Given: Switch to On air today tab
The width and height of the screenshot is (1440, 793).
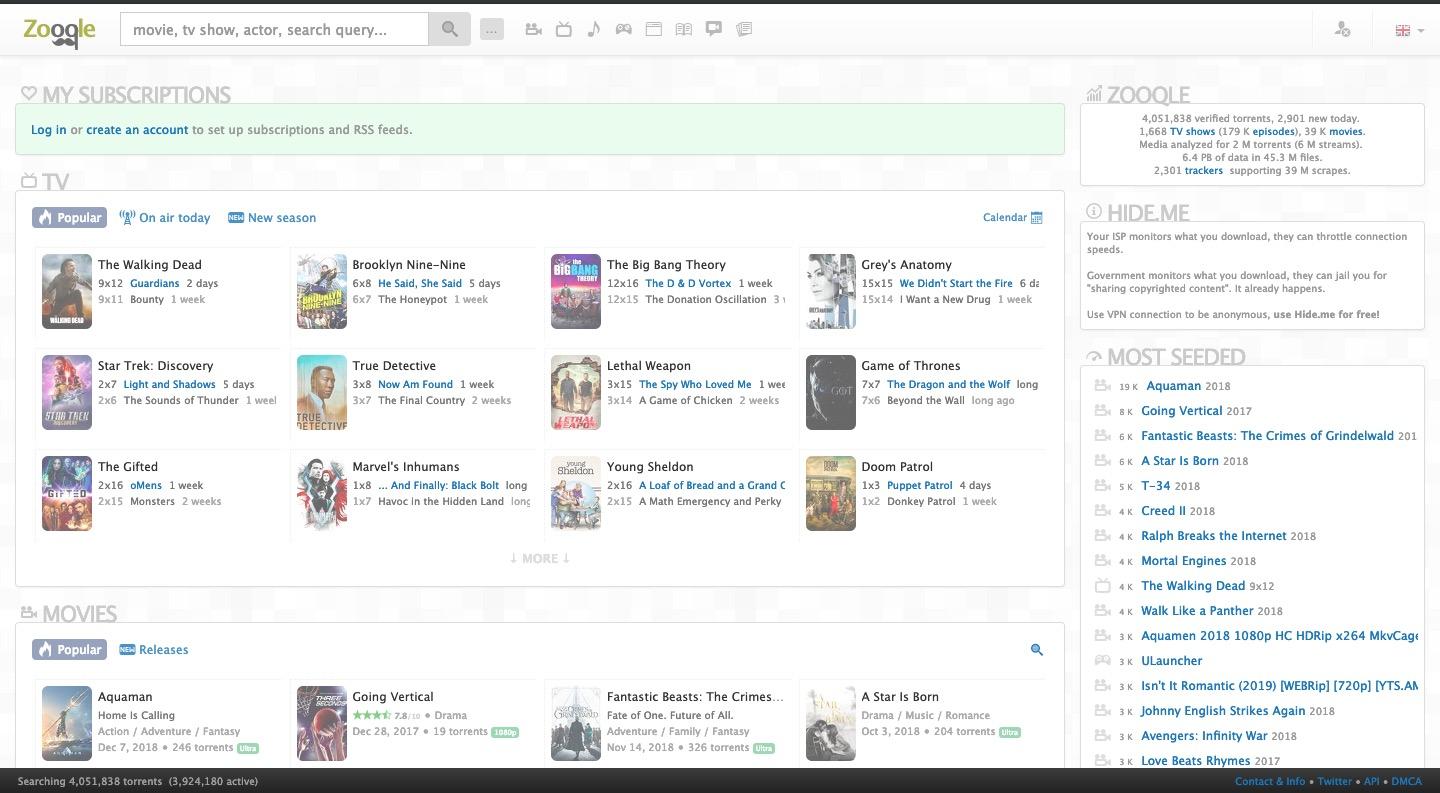Looking at the screenshot, I should pyautogui.click(x=165, y=217).
